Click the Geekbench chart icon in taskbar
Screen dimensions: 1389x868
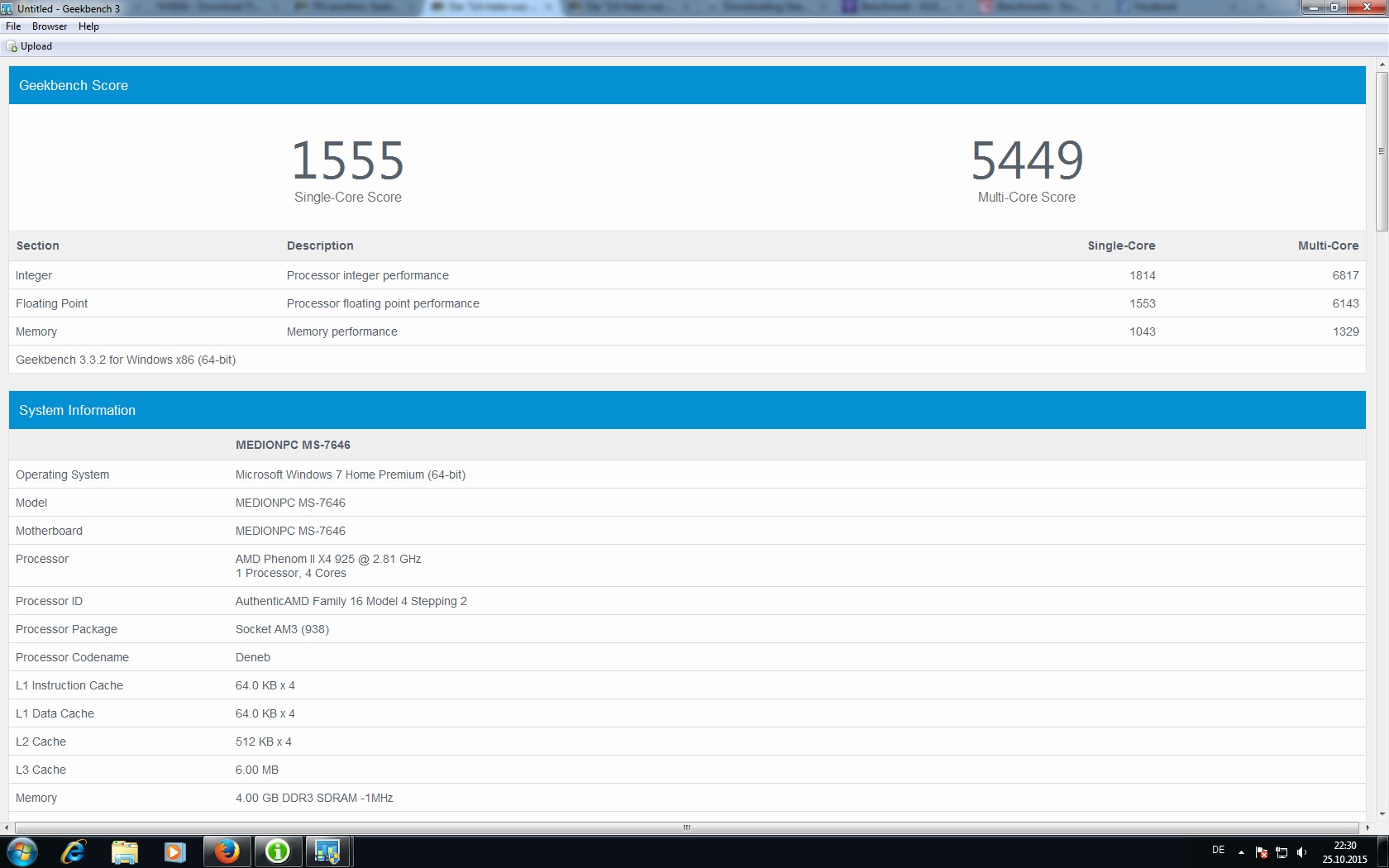pos(327,851)
